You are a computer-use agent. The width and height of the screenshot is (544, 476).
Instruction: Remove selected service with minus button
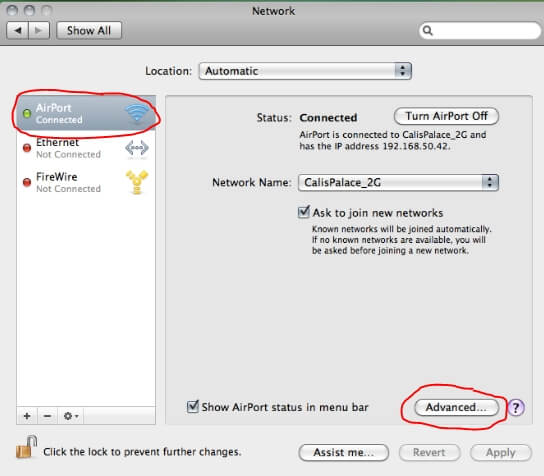point(48,416)
